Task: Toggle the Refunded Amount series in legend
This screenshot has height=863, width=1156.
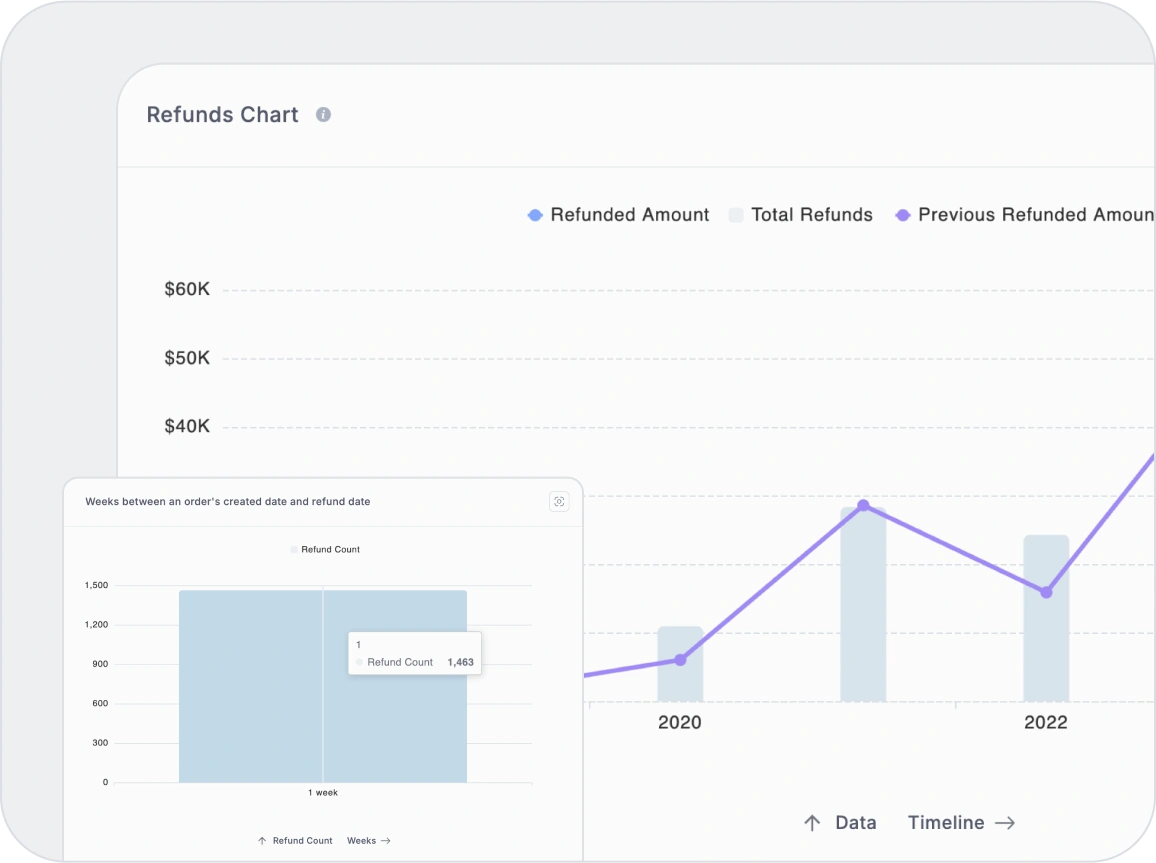Action: [618, 215]
